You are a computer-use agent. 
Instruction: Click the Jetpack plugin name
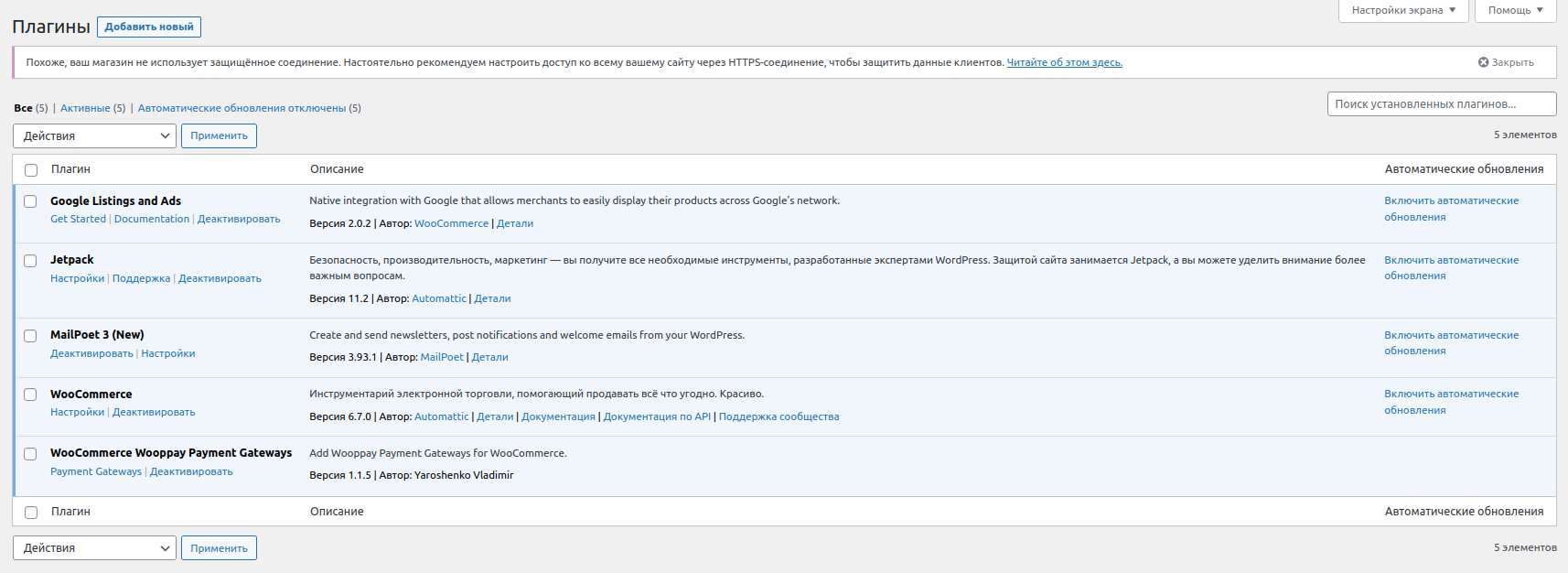click(x=72, y=260)
